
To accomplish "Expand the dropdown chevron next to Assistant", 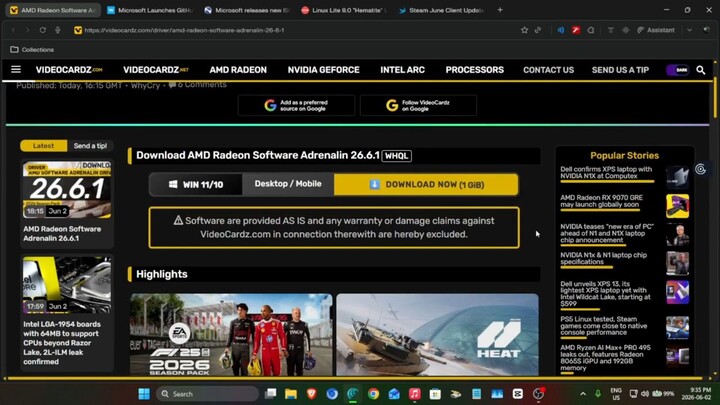I will (x=689, y=30).
